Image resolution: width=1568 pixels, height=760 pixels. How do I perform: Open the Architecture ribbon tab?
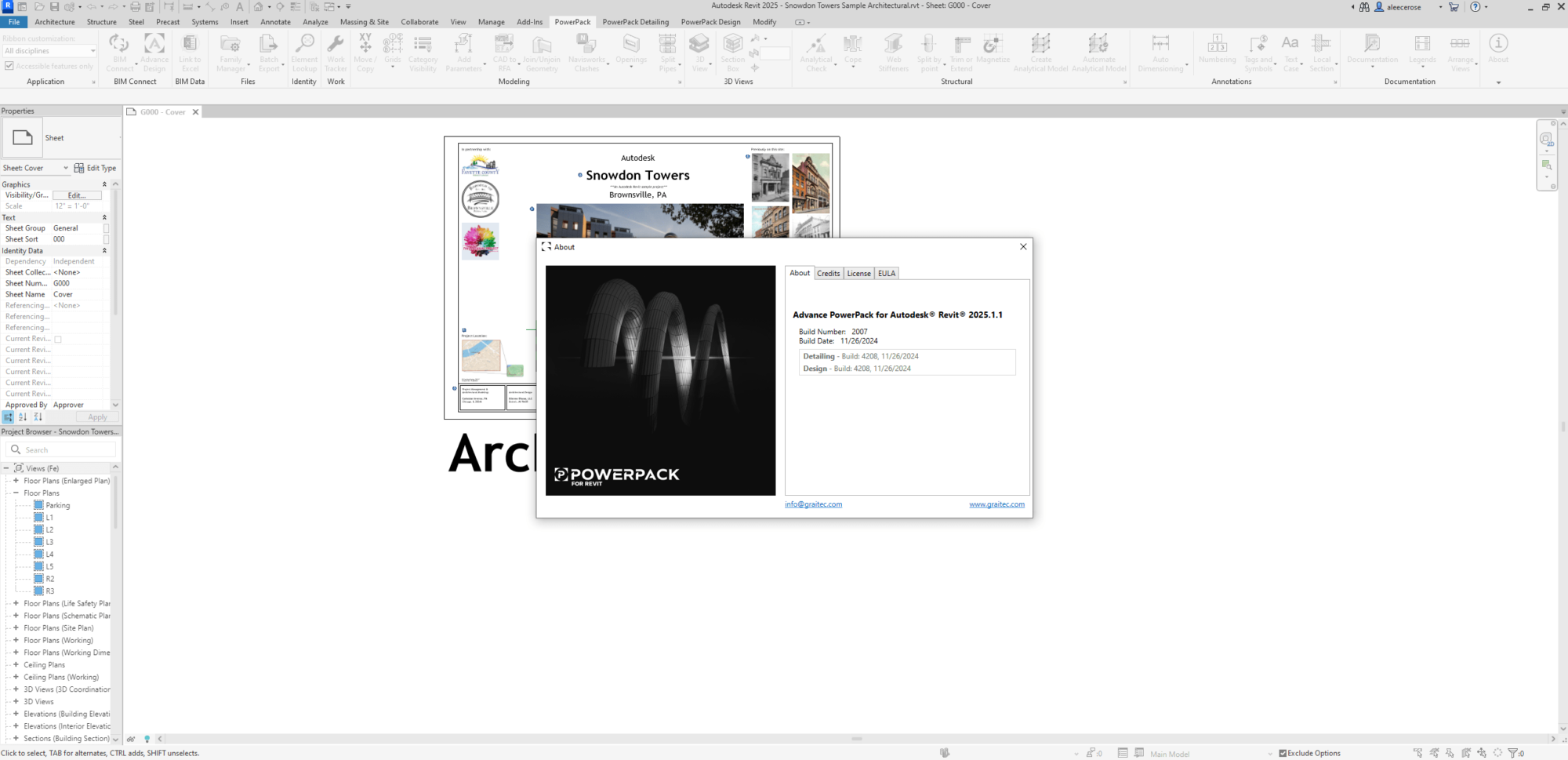(x=55, y=22)
